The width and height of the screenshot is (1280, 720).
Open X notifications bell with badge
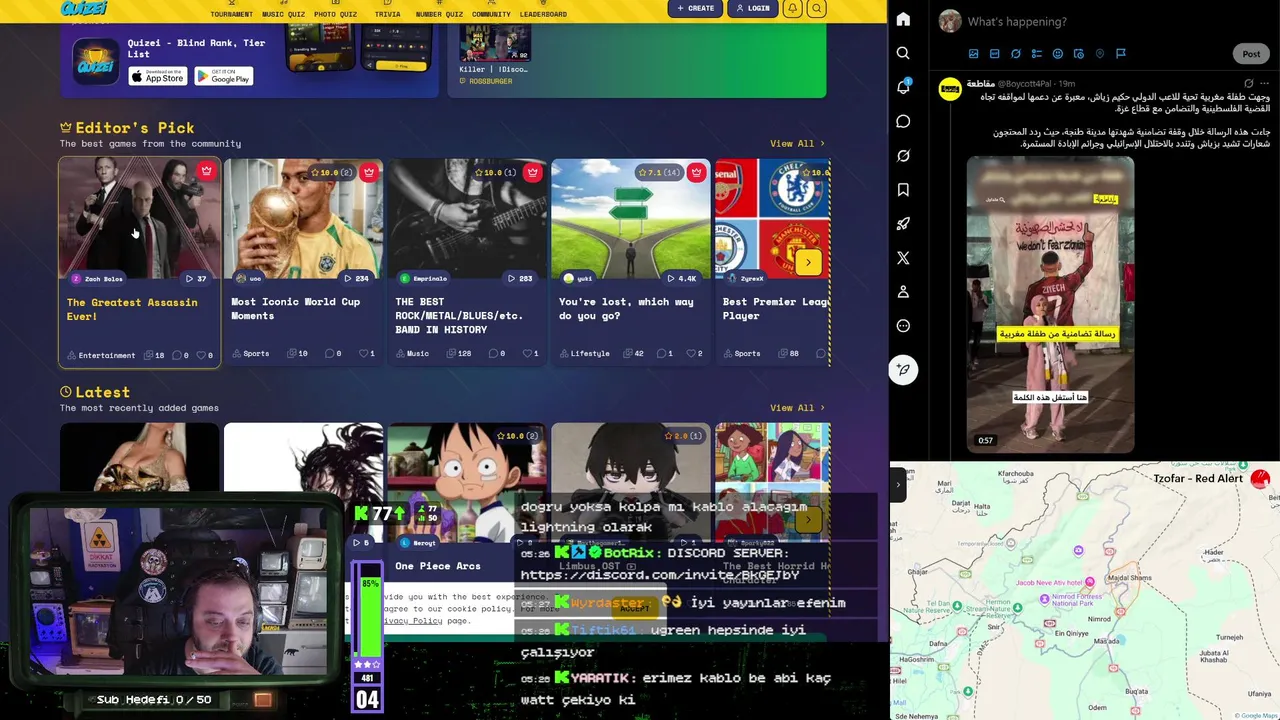point(903,87)
